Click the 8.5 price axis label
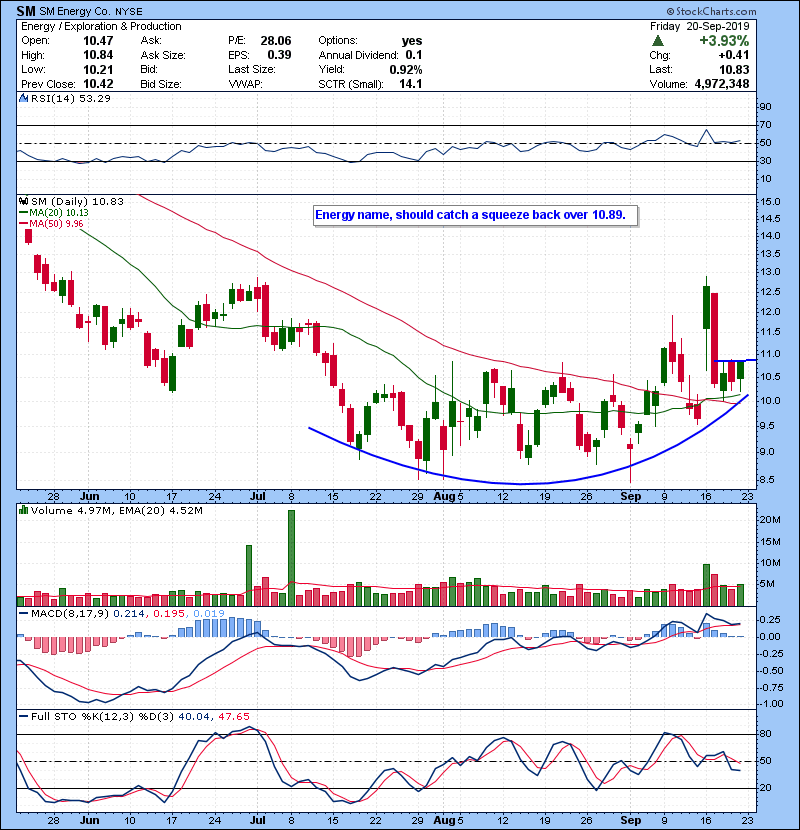This screenshot has height=830, width=800. pos(767,480)
